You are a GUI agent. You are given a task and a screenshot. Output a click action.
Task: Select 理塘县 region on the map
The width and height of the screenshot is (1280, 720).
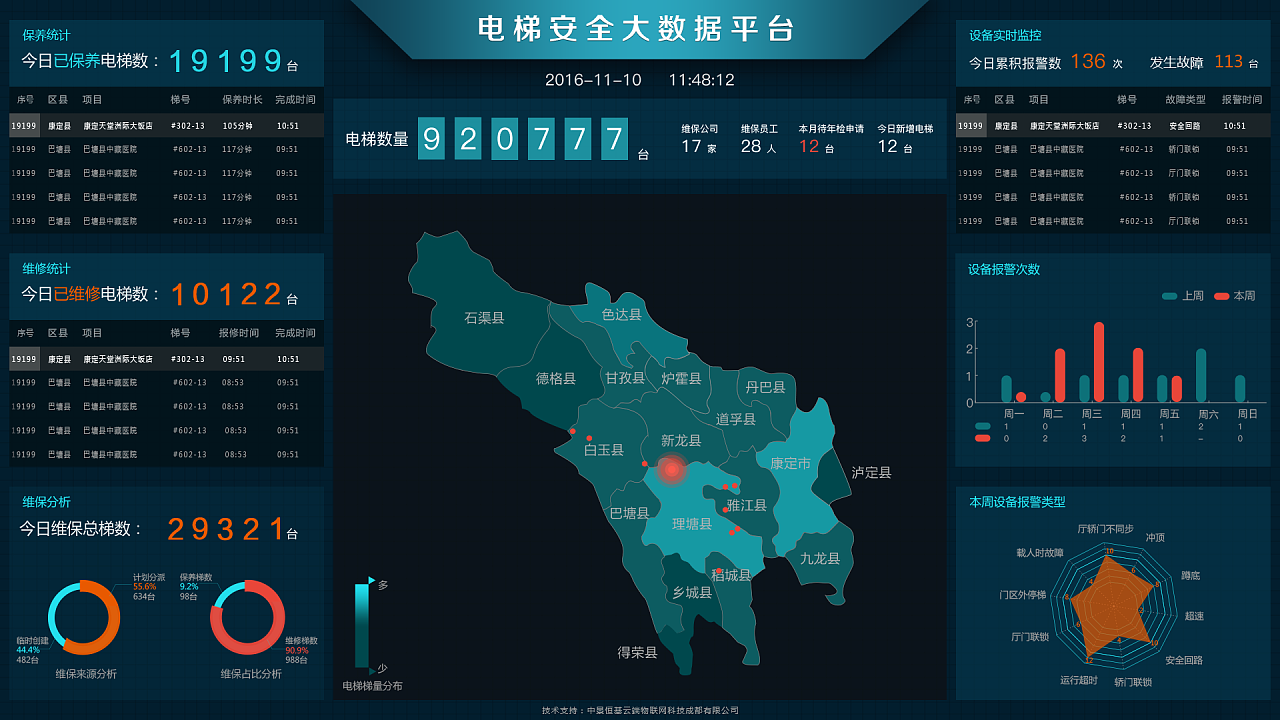690,520
